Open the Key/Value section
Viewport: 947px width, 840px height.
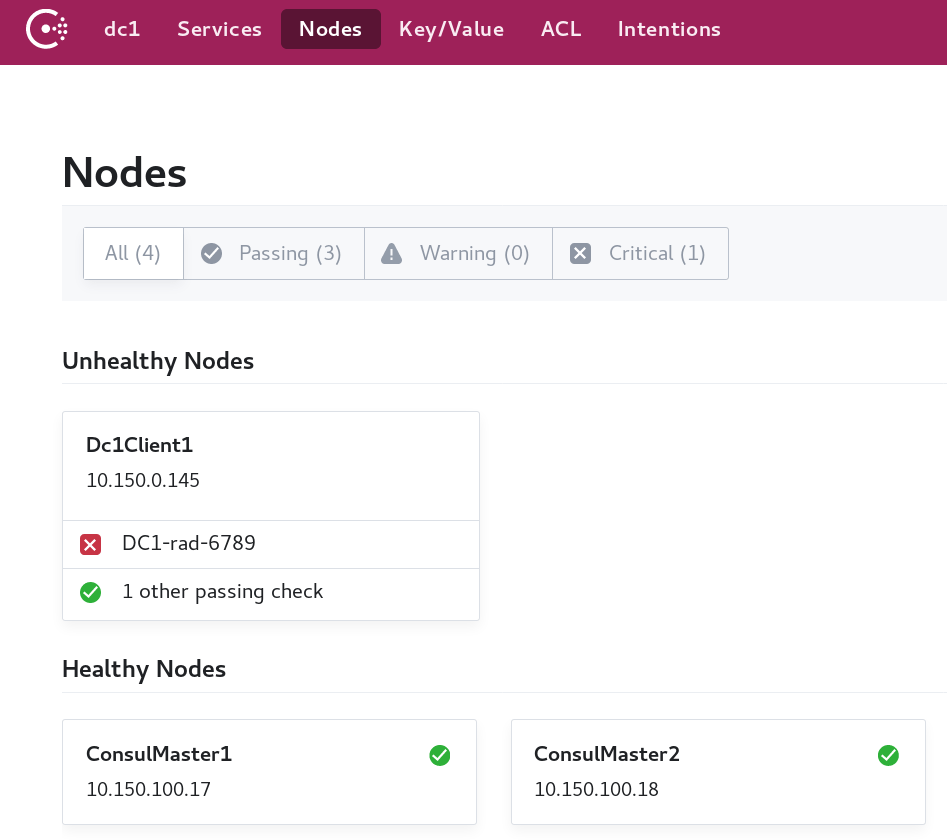(x=451, y=29)
